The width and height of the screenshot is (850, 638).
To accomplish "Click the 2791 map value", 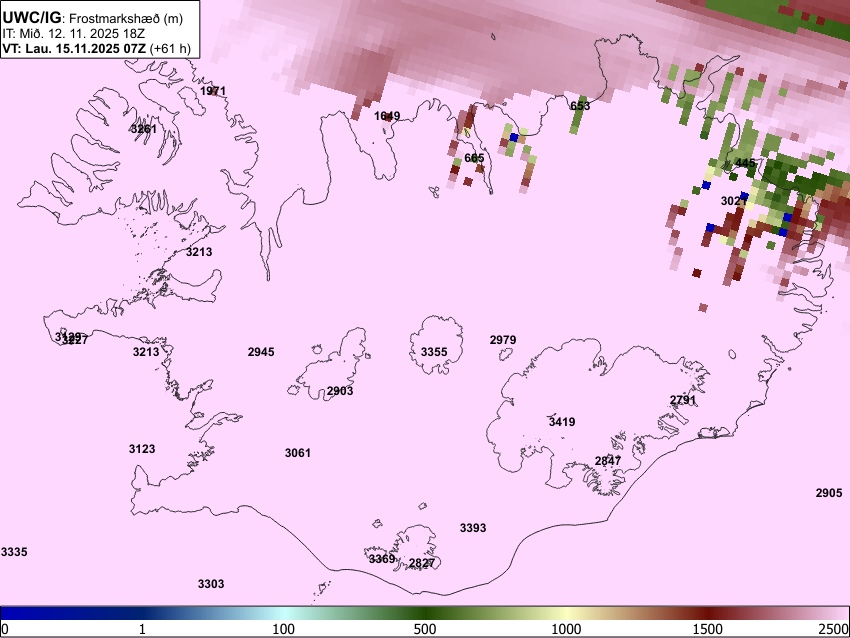I will point(683,400).
